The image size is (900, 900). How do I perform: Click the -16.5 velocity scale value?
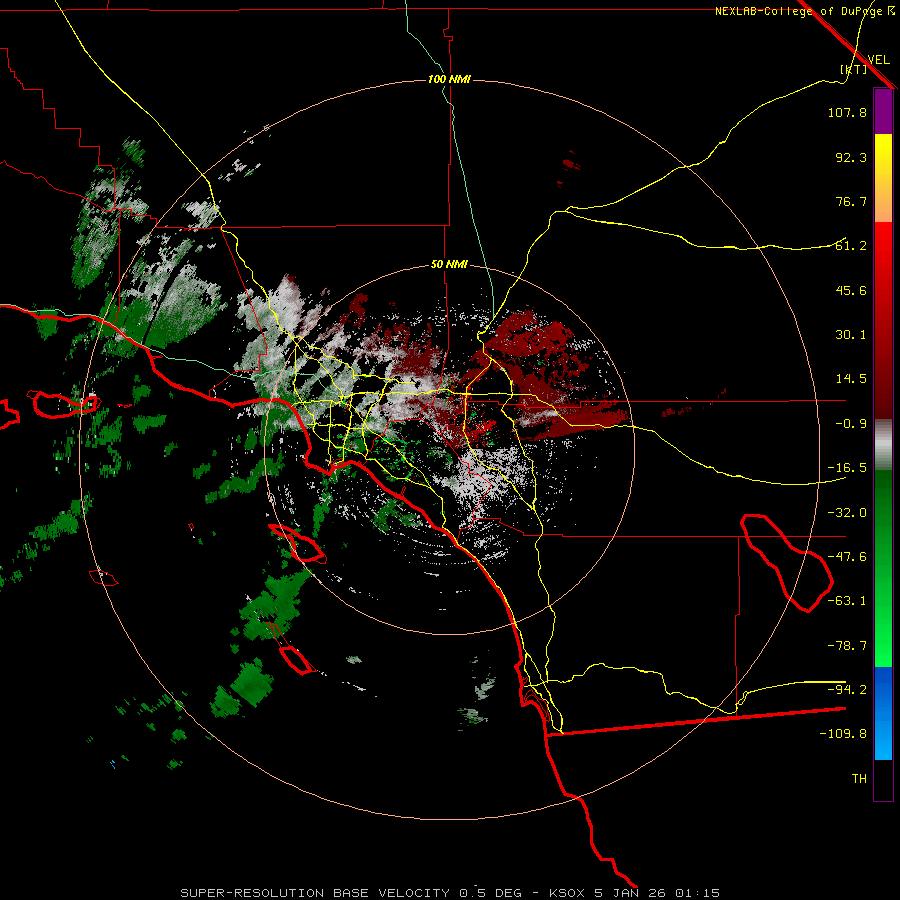(x=847, y=468)
